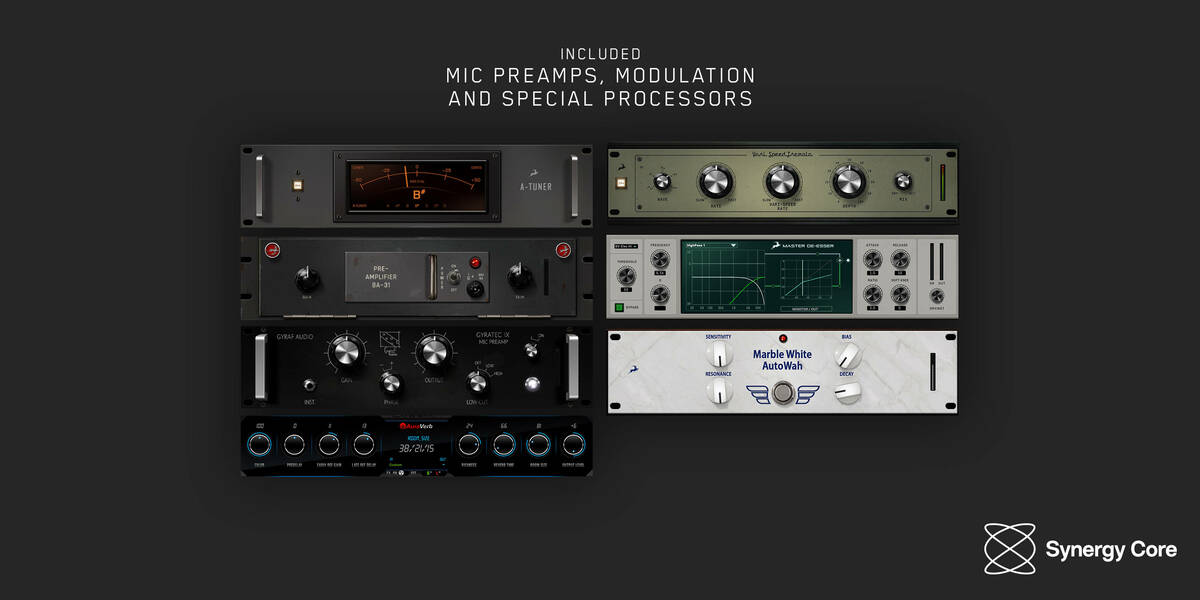
Task: Click the Gyratec IX Gain knob
Action: point(346,352)
